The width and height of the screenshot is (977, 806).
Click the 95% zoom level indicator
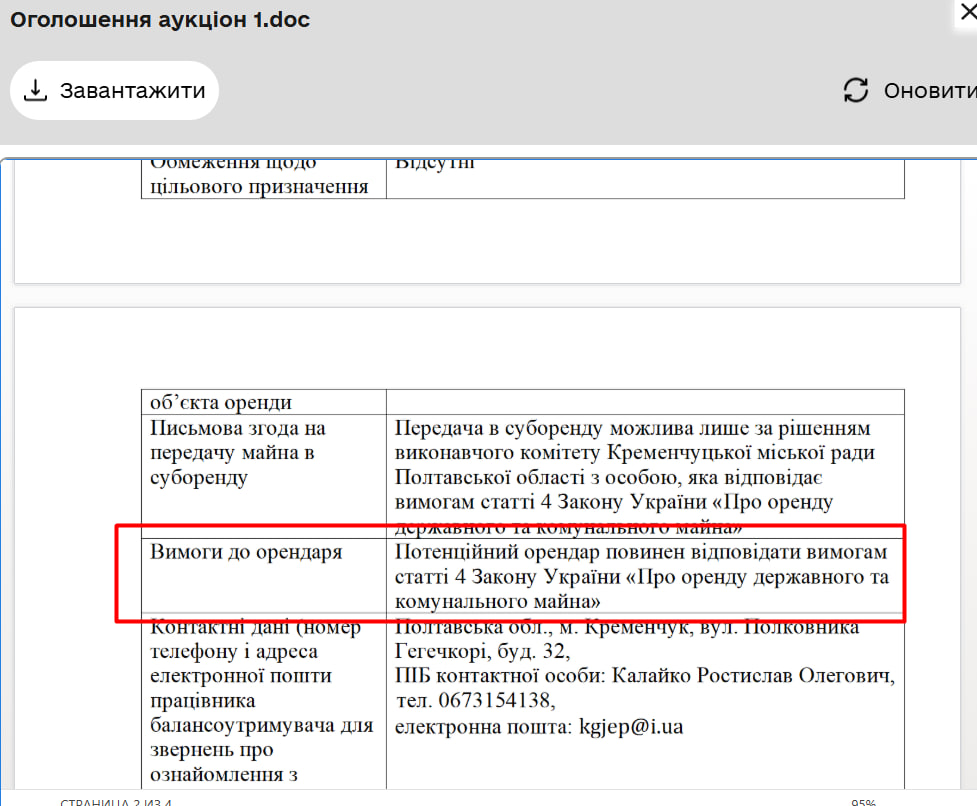[863, 802]
